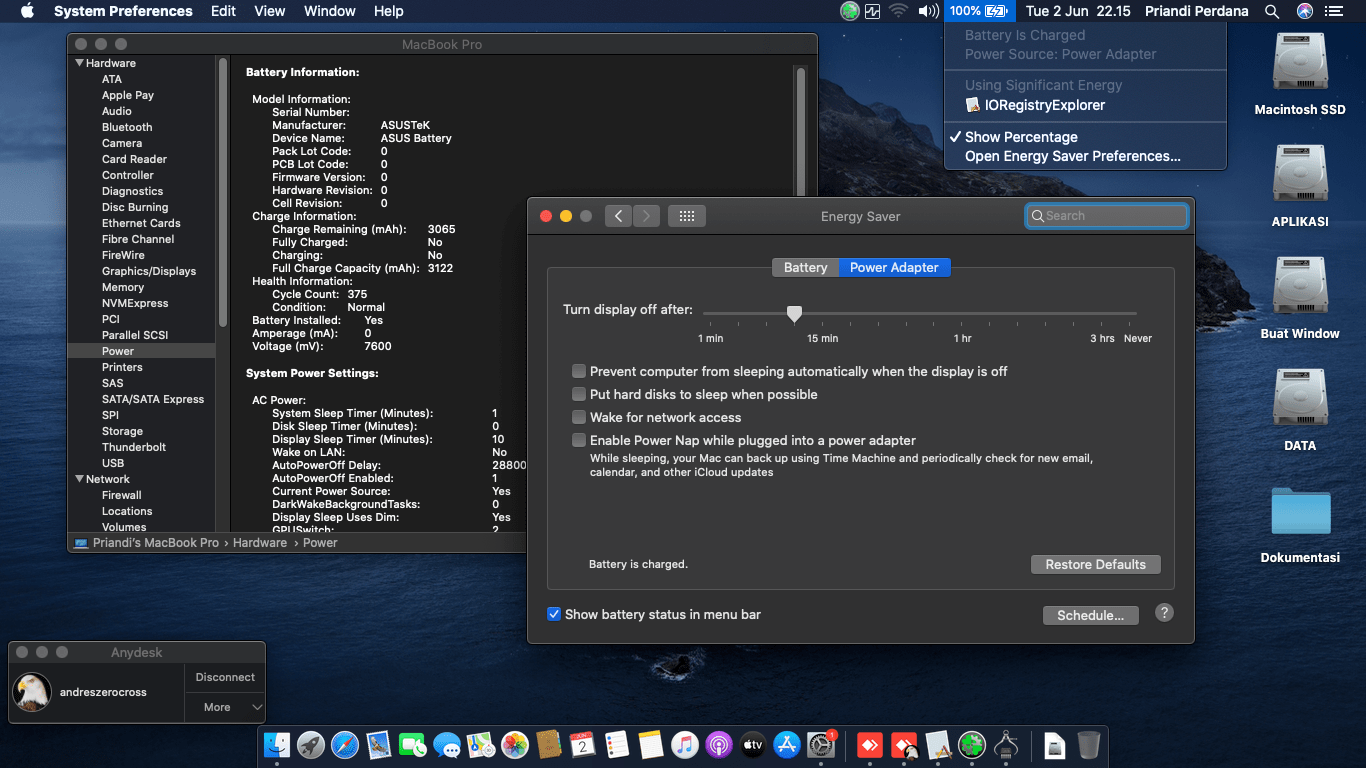
Task: Activate Siri from the menu bar
Action: [1304, 11]
